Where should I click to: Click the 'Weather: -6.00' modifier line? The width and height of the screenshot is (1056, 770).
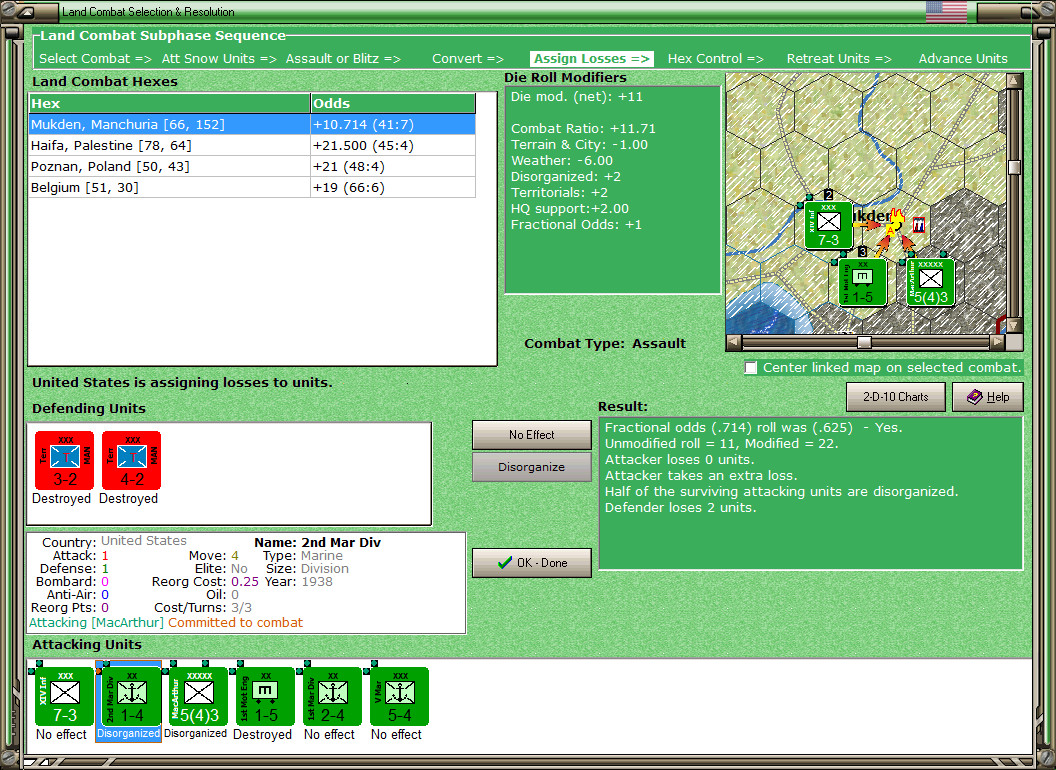tap(562, 160)
